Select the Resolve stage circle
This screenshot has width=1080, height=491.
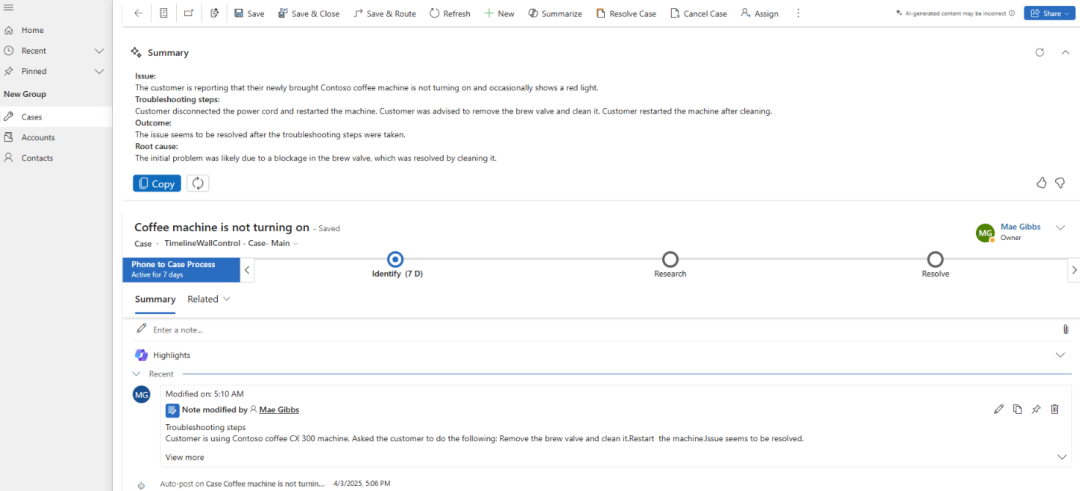935,259
